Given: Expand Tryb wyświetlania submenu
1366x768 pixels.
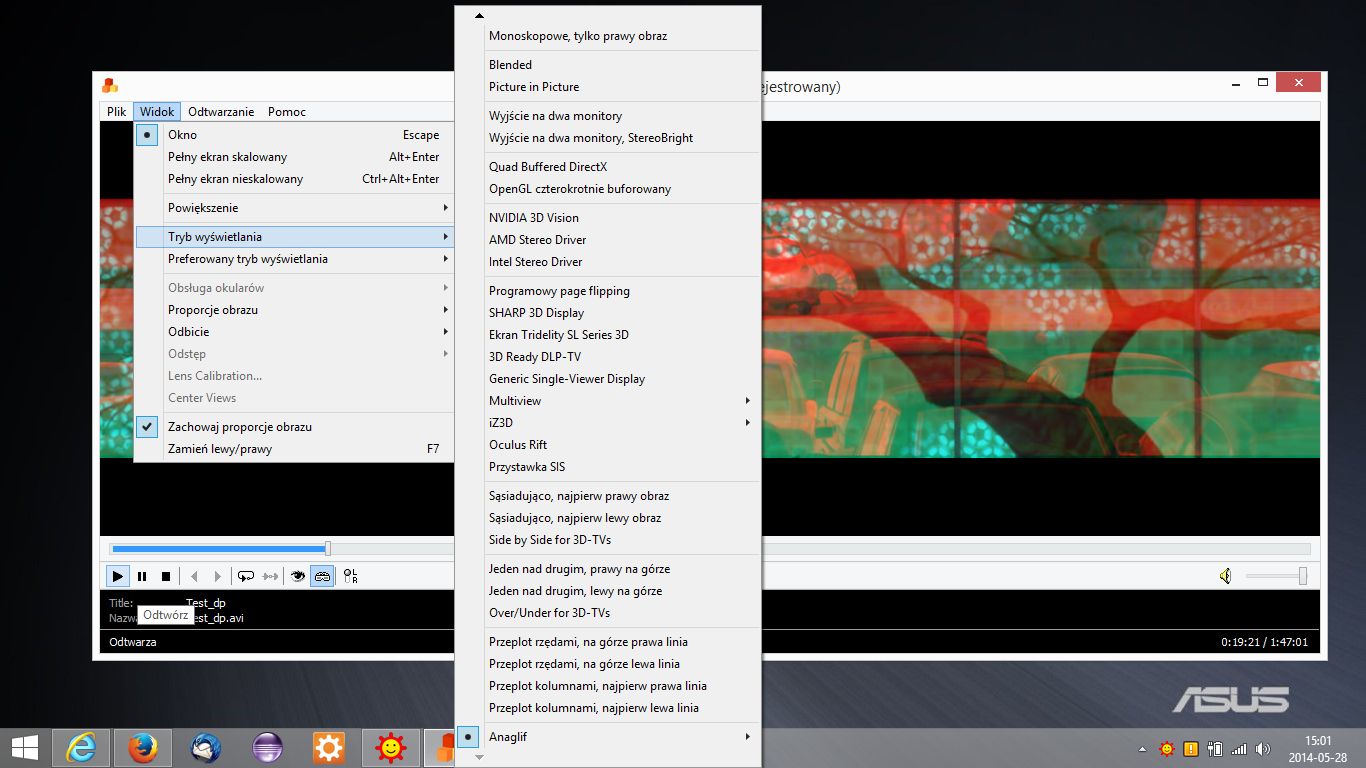Looking at the screenshot, I should pos(294,237).
